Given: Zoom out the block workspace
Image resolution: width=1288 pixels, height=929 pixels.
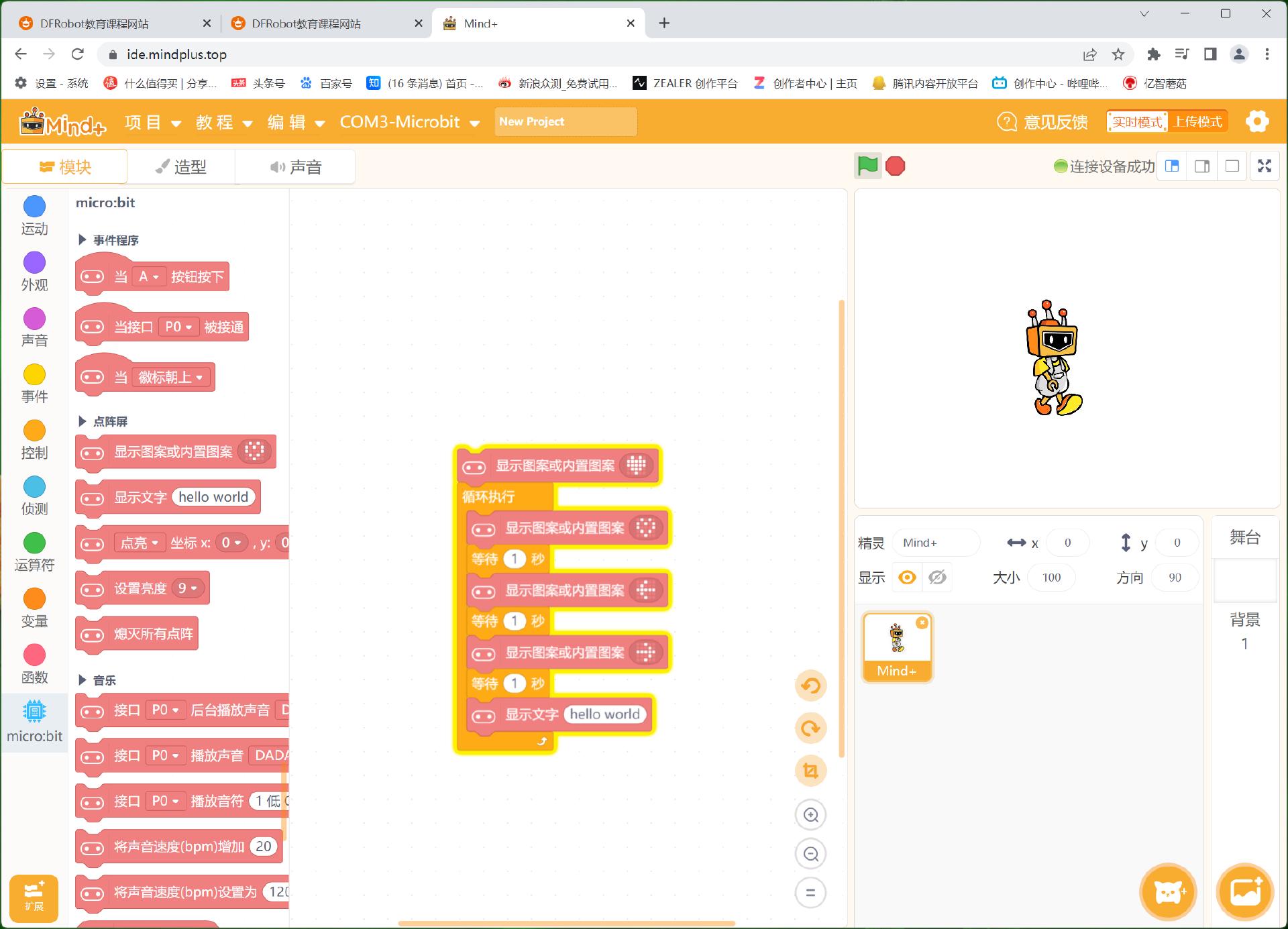Looking at the screenshot, I should click(x=810, y=854).
